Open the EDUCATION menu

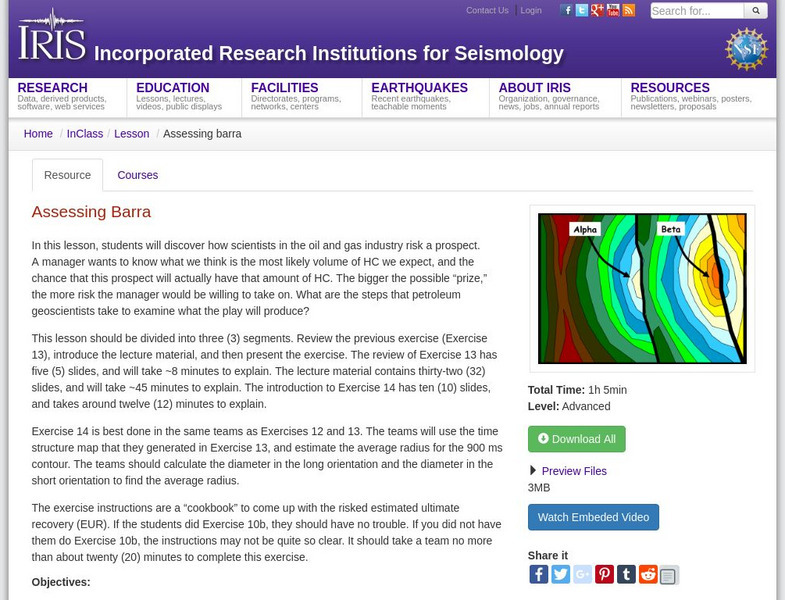click(x=173, y=88)
